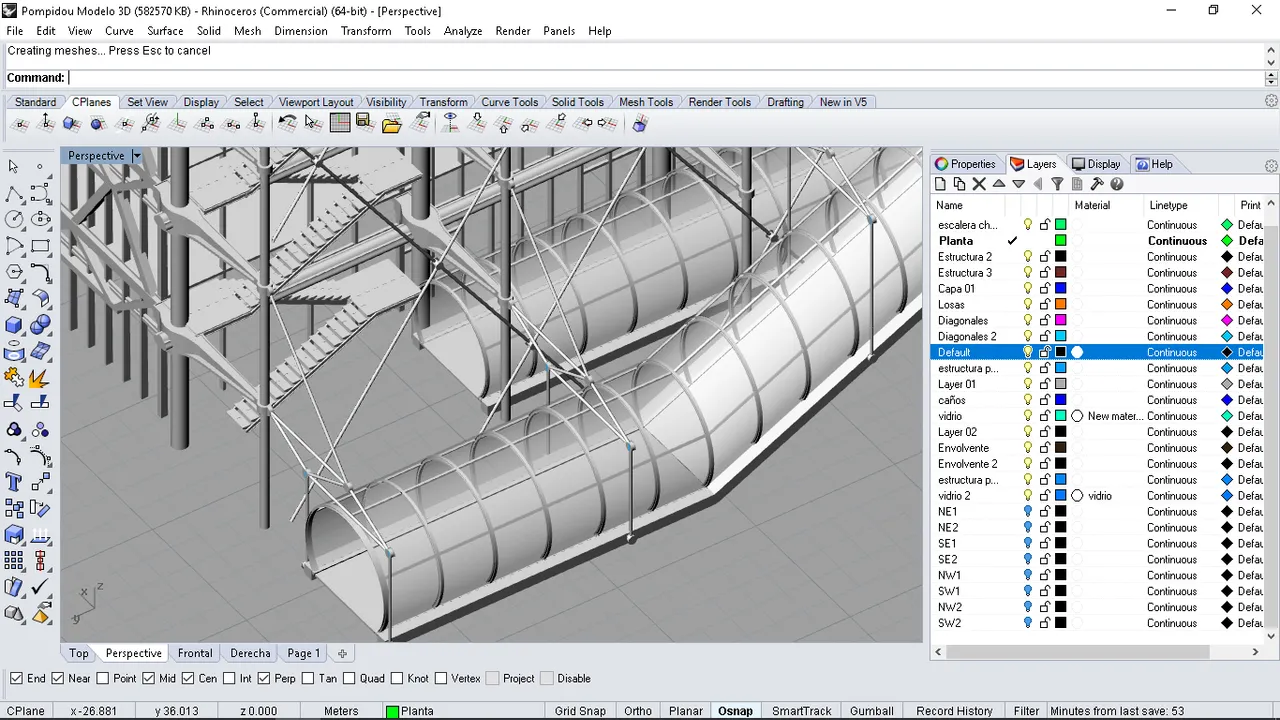1280x720 pixels.
Task: Toggle Gumball in the status bar
Action: click(x=872, y=711)
